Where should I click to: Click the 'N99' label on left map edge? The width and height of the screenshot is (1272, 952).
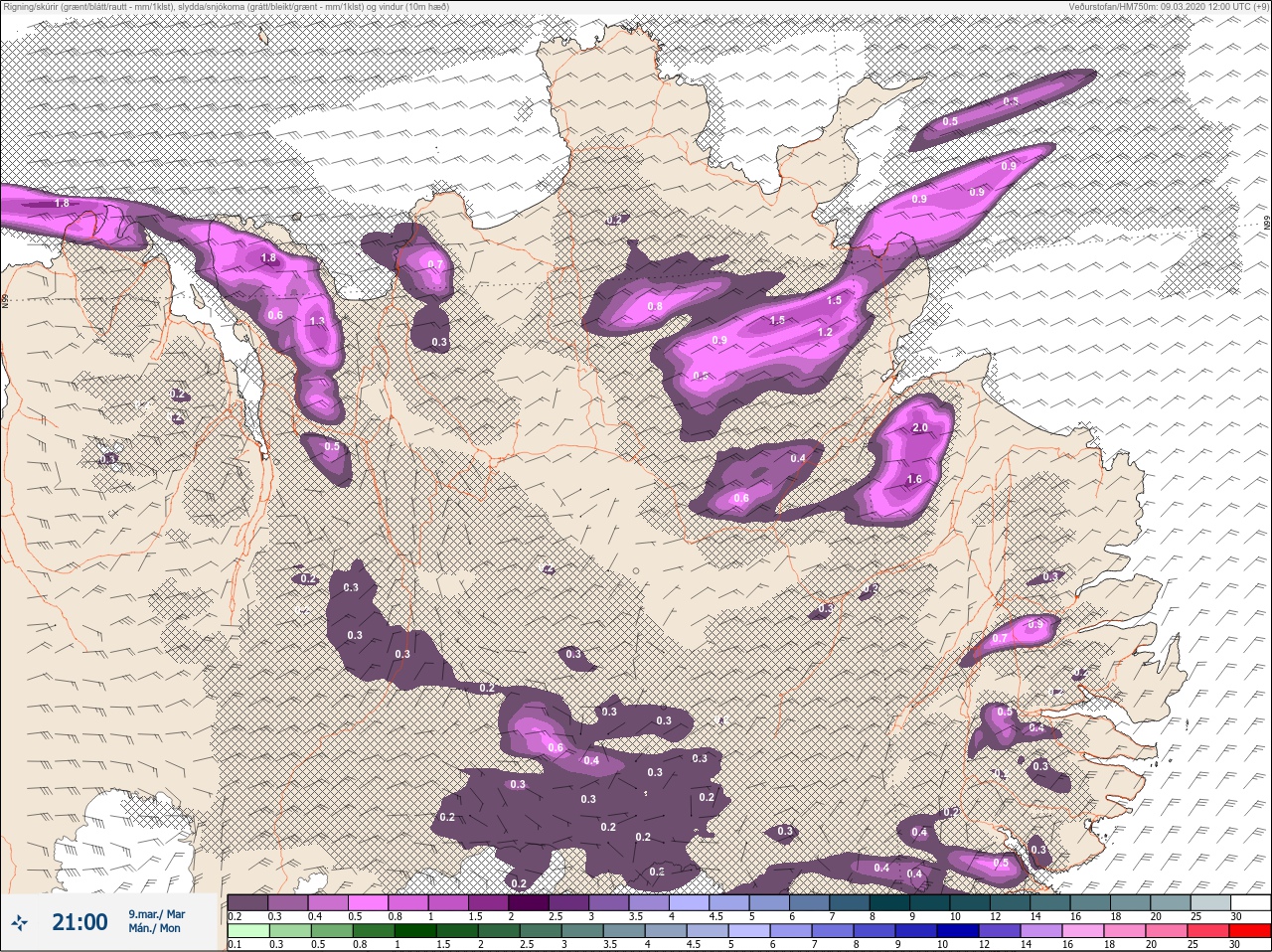(x=5, y=299)
